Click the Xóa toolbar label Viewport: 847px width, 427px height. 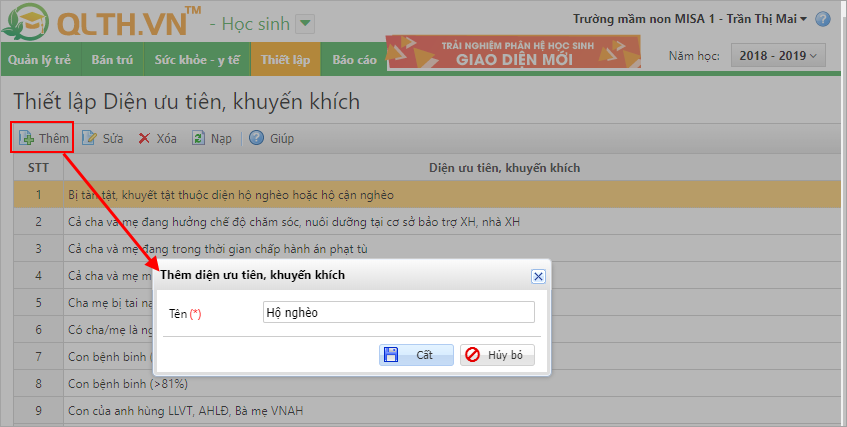click(166, 139)
